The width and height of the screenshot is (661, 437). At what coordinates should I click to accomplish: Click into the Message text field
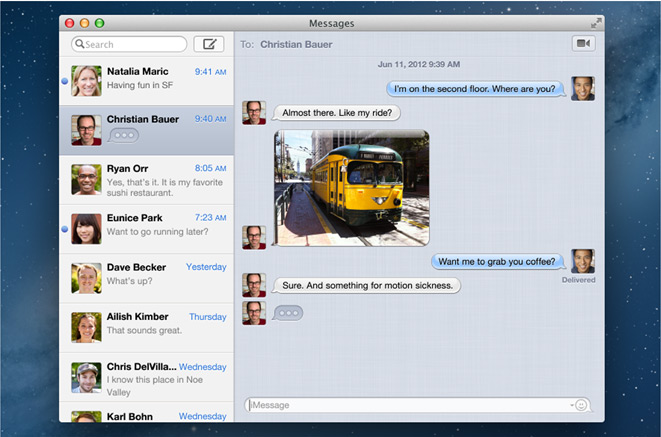tap(400, 405)
